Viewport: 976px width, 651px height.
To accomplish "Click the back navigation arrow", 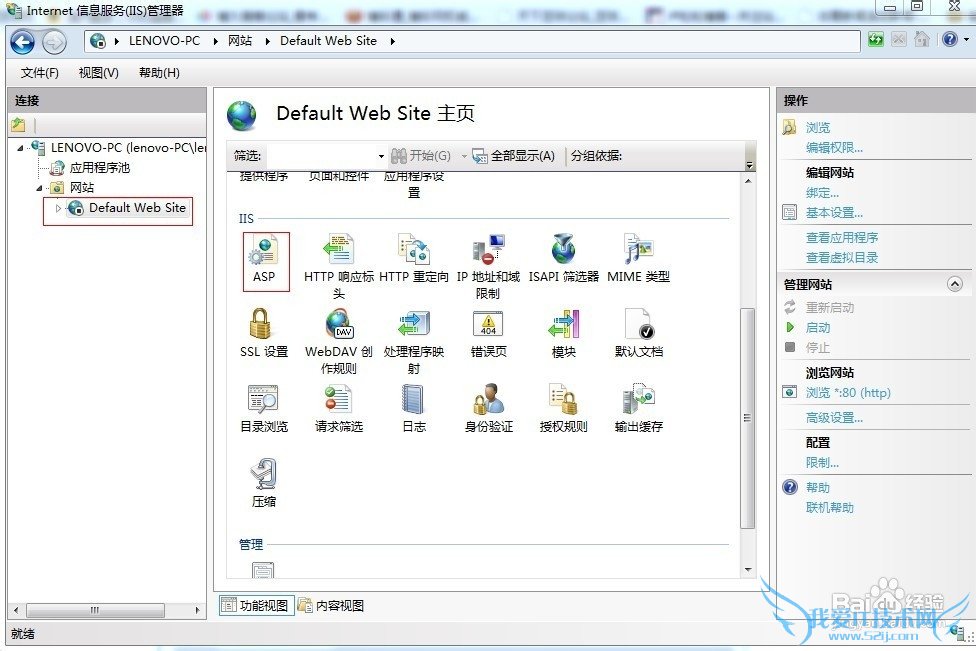I will (x=23, y=42).
